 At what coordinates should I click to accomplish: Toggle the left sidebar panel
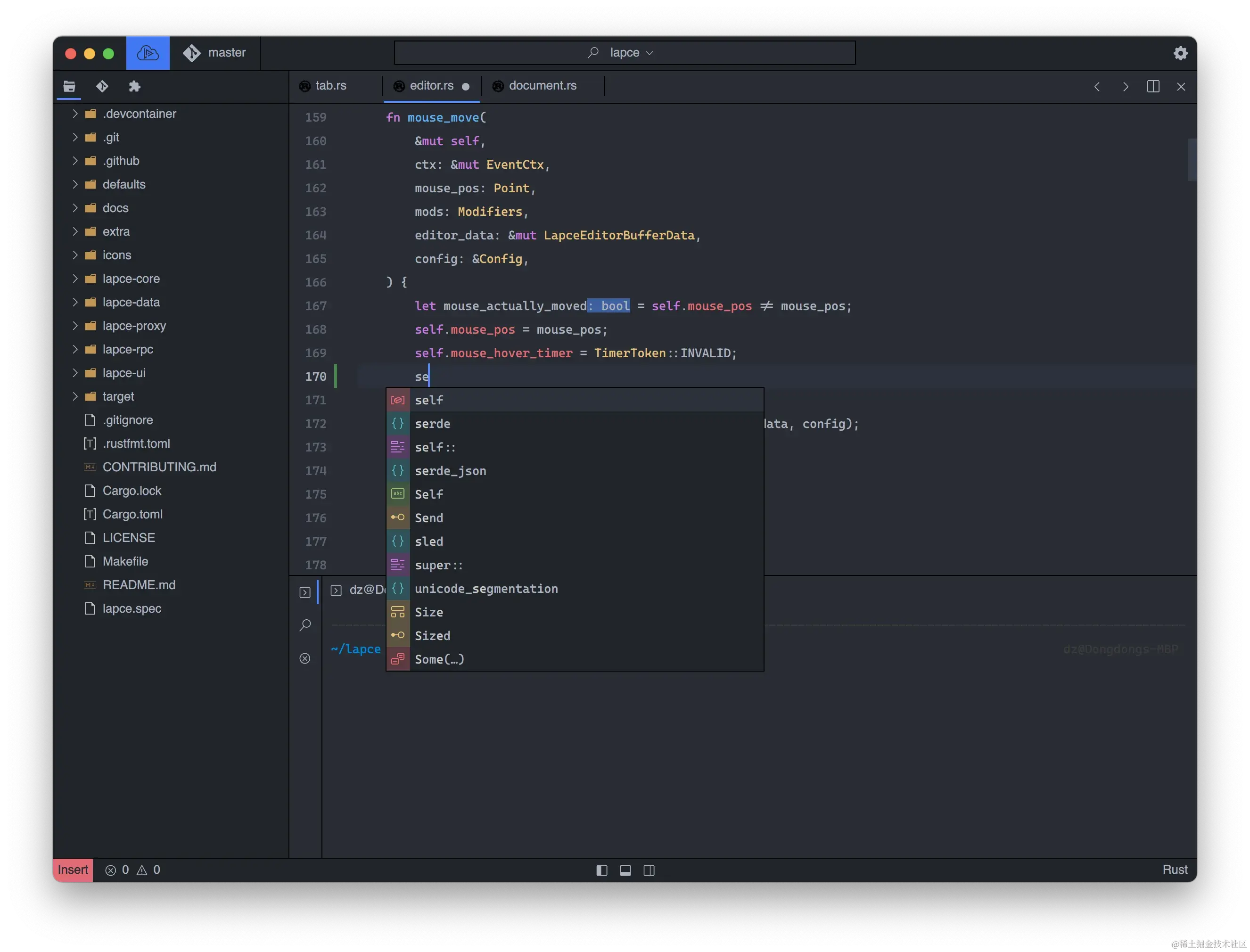pos(602,870)
